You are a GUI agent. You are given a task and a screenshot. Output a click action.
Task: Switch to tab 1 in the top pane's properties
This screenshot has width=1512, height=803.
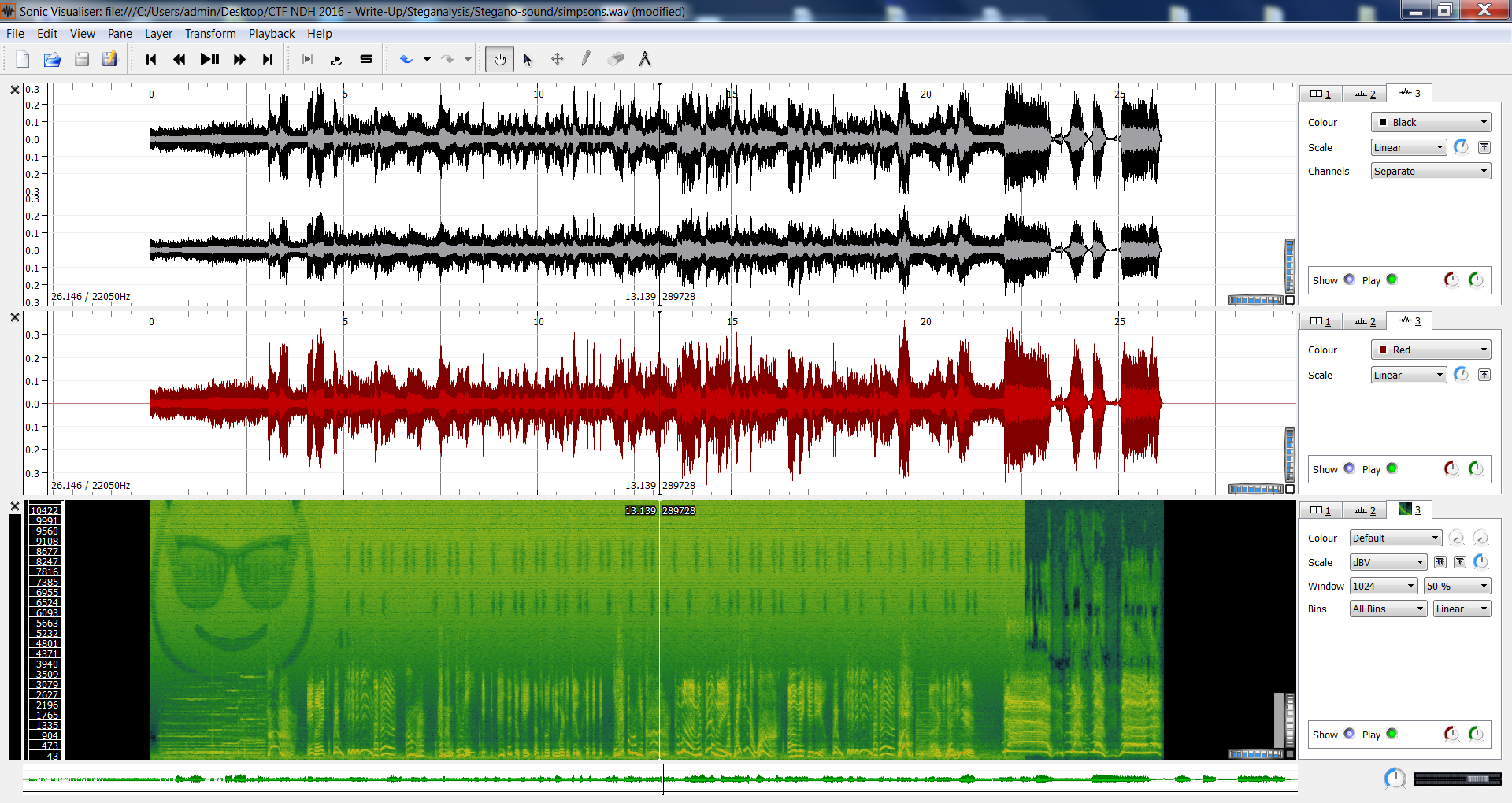(1321, 94)
